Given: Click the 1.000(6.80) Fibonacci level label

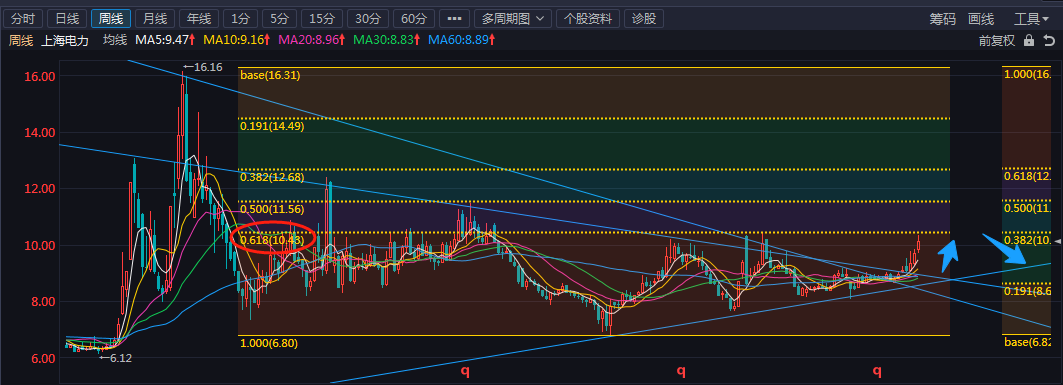Looking at the screenshot, I should (269, 343).
